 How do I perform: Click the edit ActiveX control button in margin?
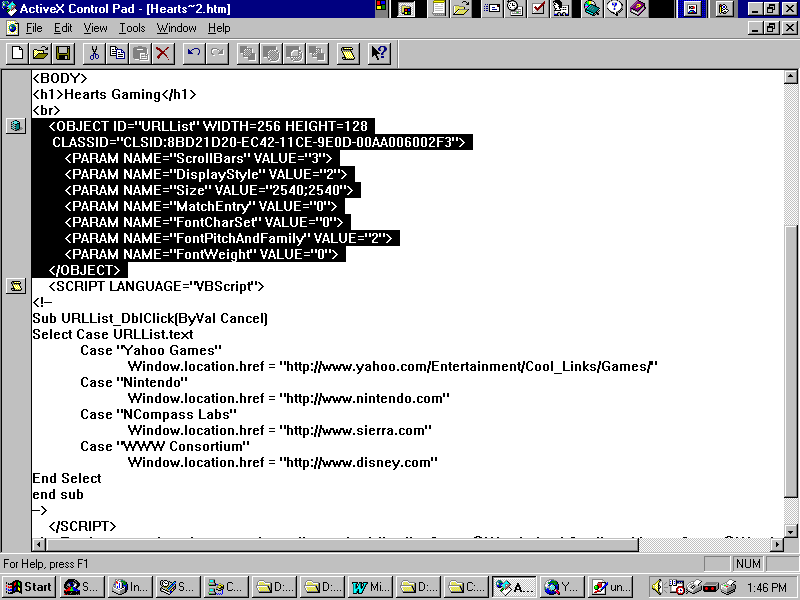(15, 126)
